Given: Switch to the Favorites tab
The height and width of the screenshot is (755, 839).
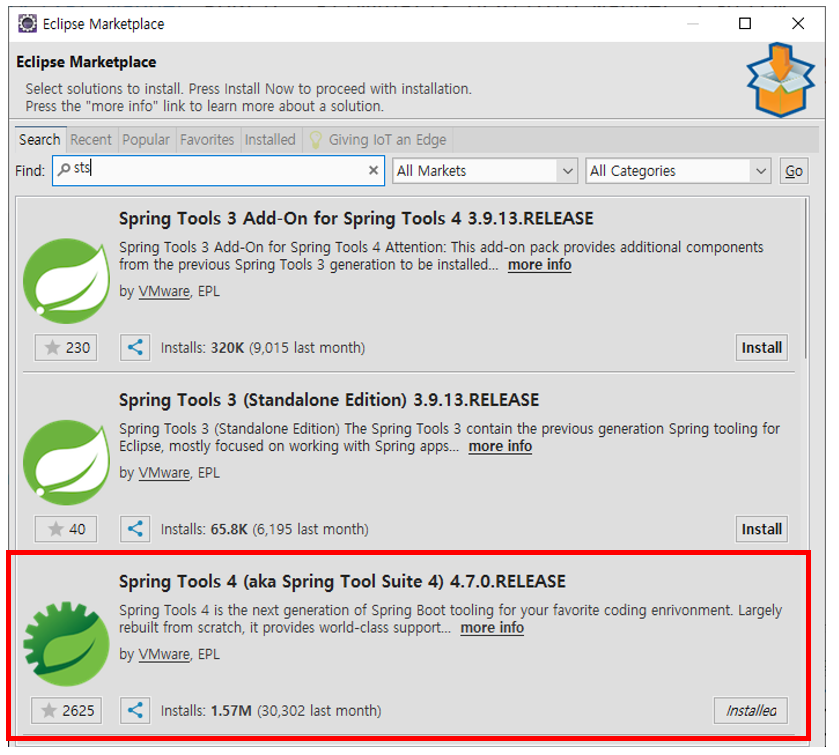Looking at the screenshot, I should 207,140.
